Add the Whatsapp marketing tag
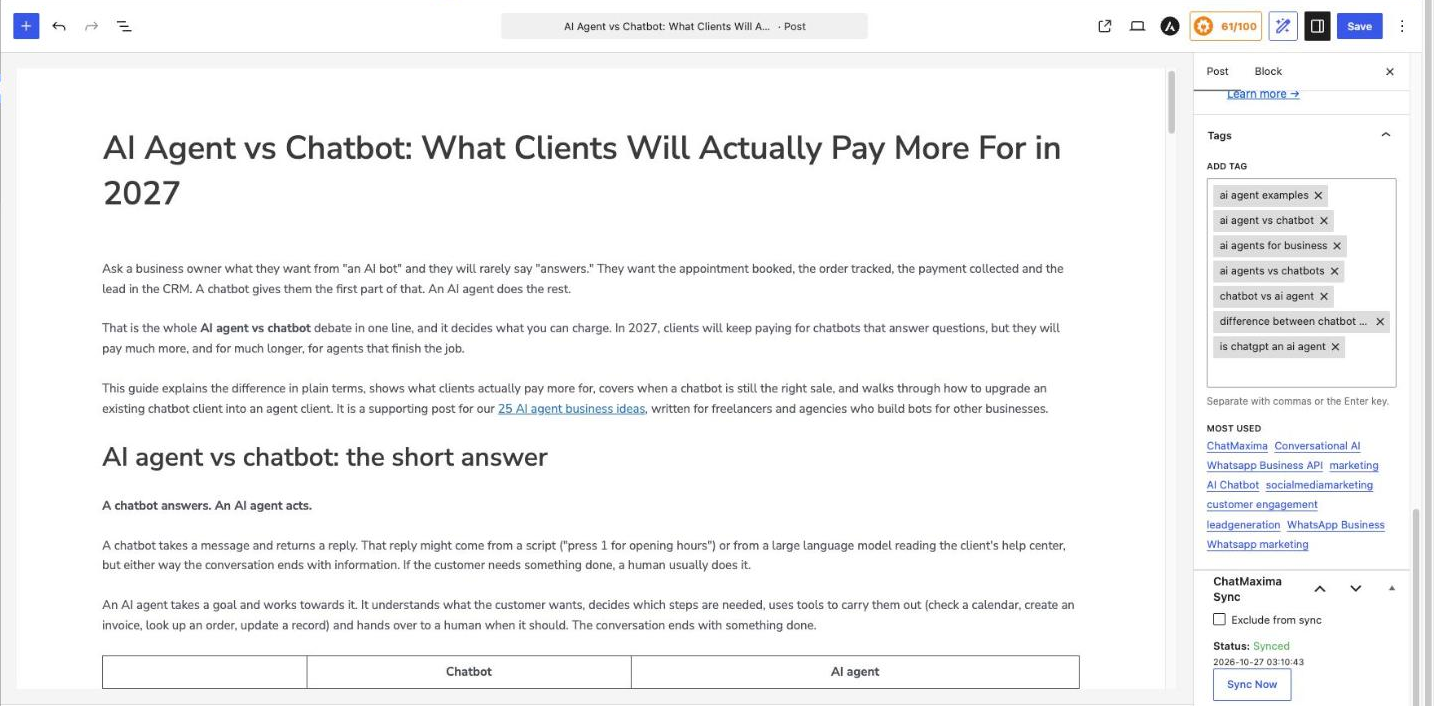1434x706 pixels. point(1257,544)
